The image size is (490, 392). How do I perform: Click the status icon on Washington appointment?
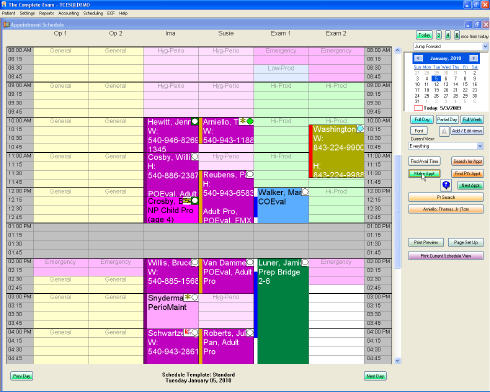(x=360, y=128)
